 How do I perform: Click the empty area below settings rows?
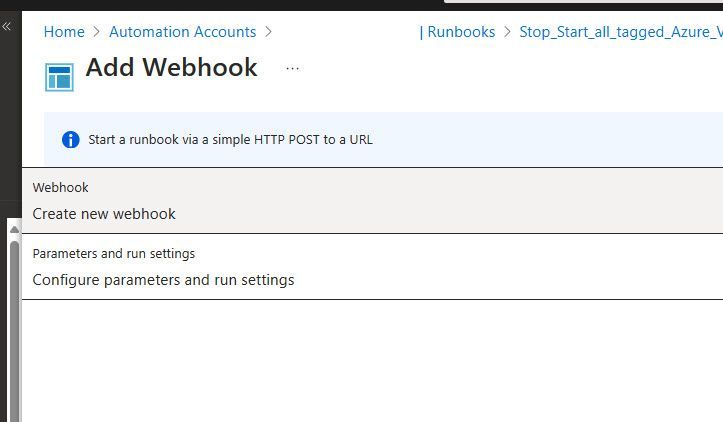pyautogui.click(x=370, y=360)
